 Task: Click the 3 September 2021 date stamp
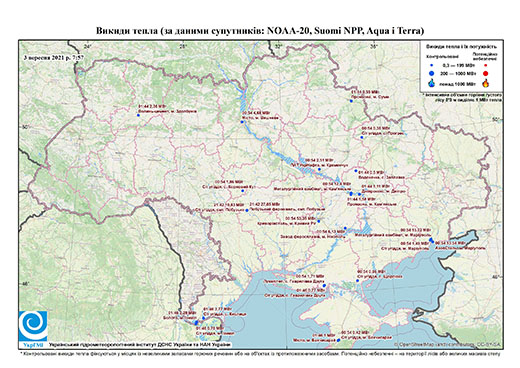tap(54, 57)
